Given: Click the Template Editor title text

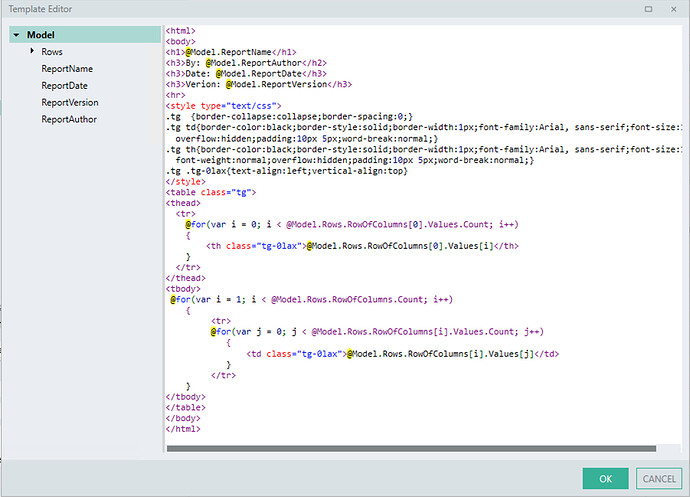Looking at the screenshot, I should [40, 9].
